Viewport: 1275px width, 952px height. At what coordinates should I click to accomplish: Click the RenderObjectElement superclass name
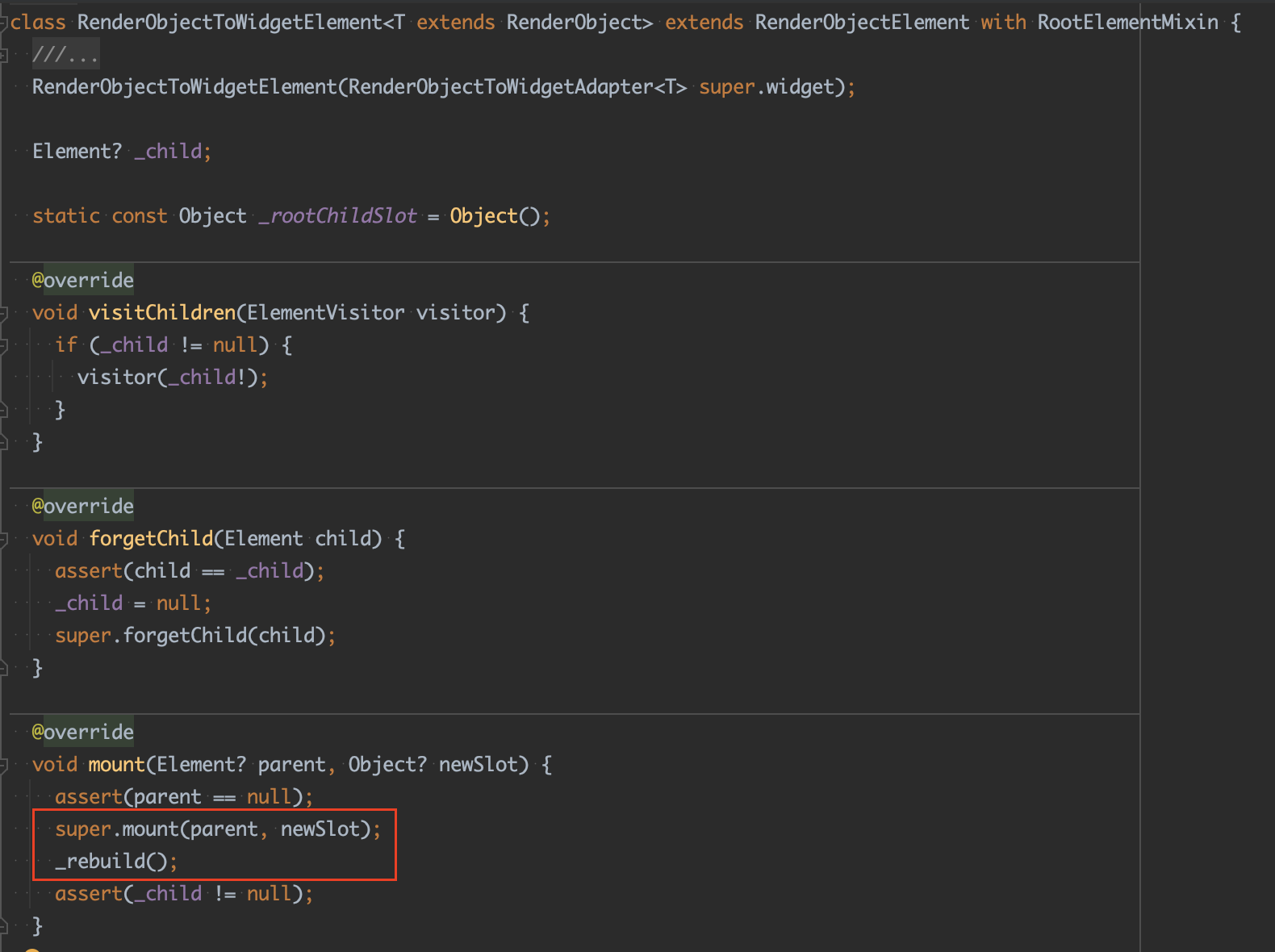[x=862, y=22]
